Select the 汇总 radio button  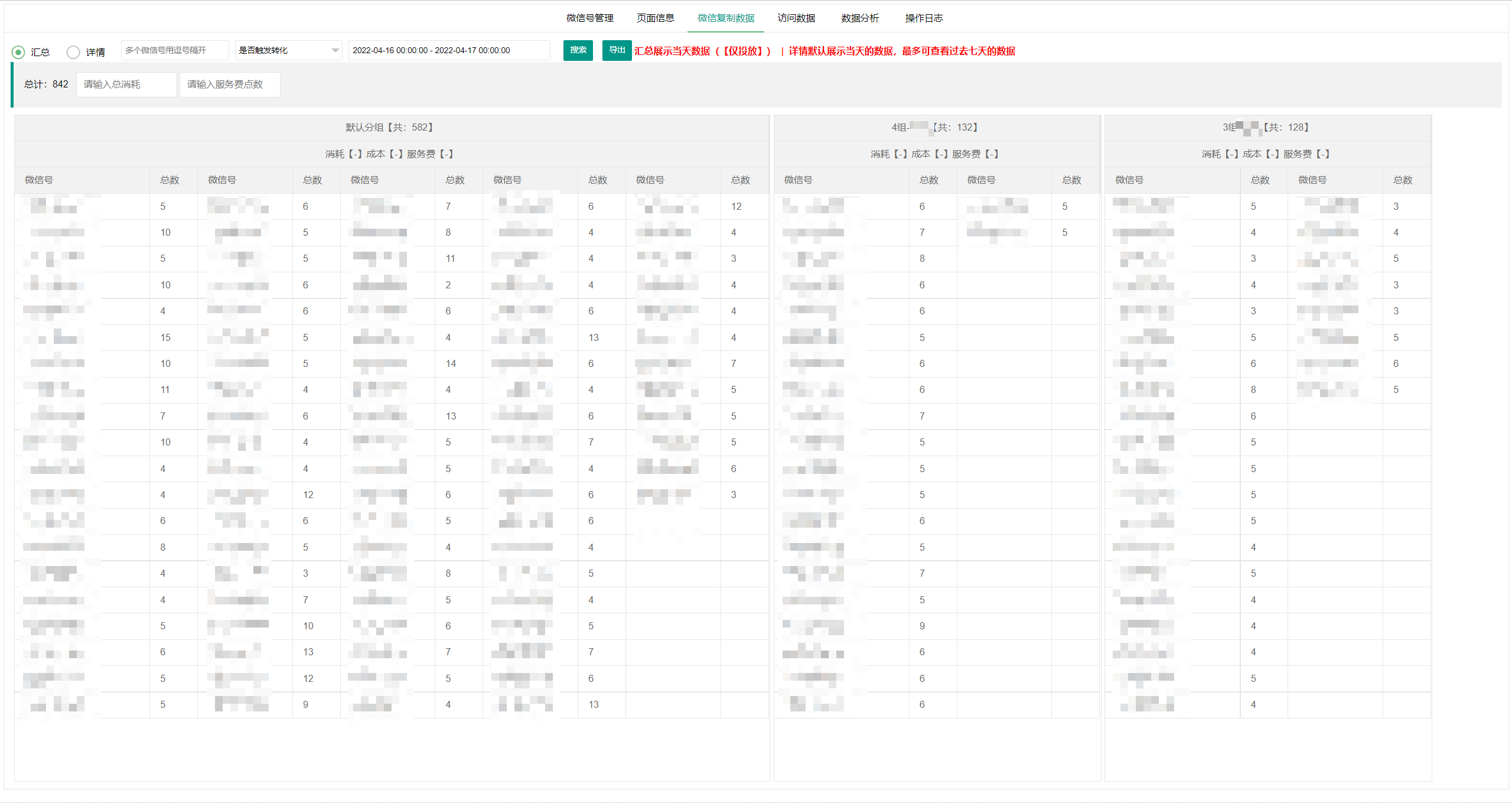point(18,52)
